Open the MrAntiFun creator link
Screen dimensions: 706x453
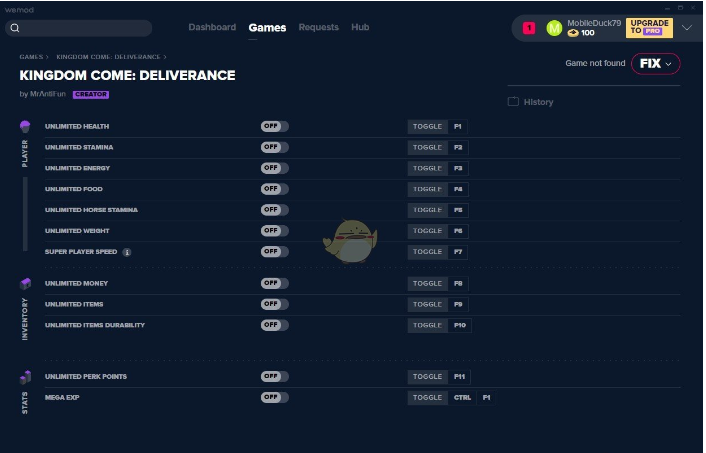pos(48,94)
